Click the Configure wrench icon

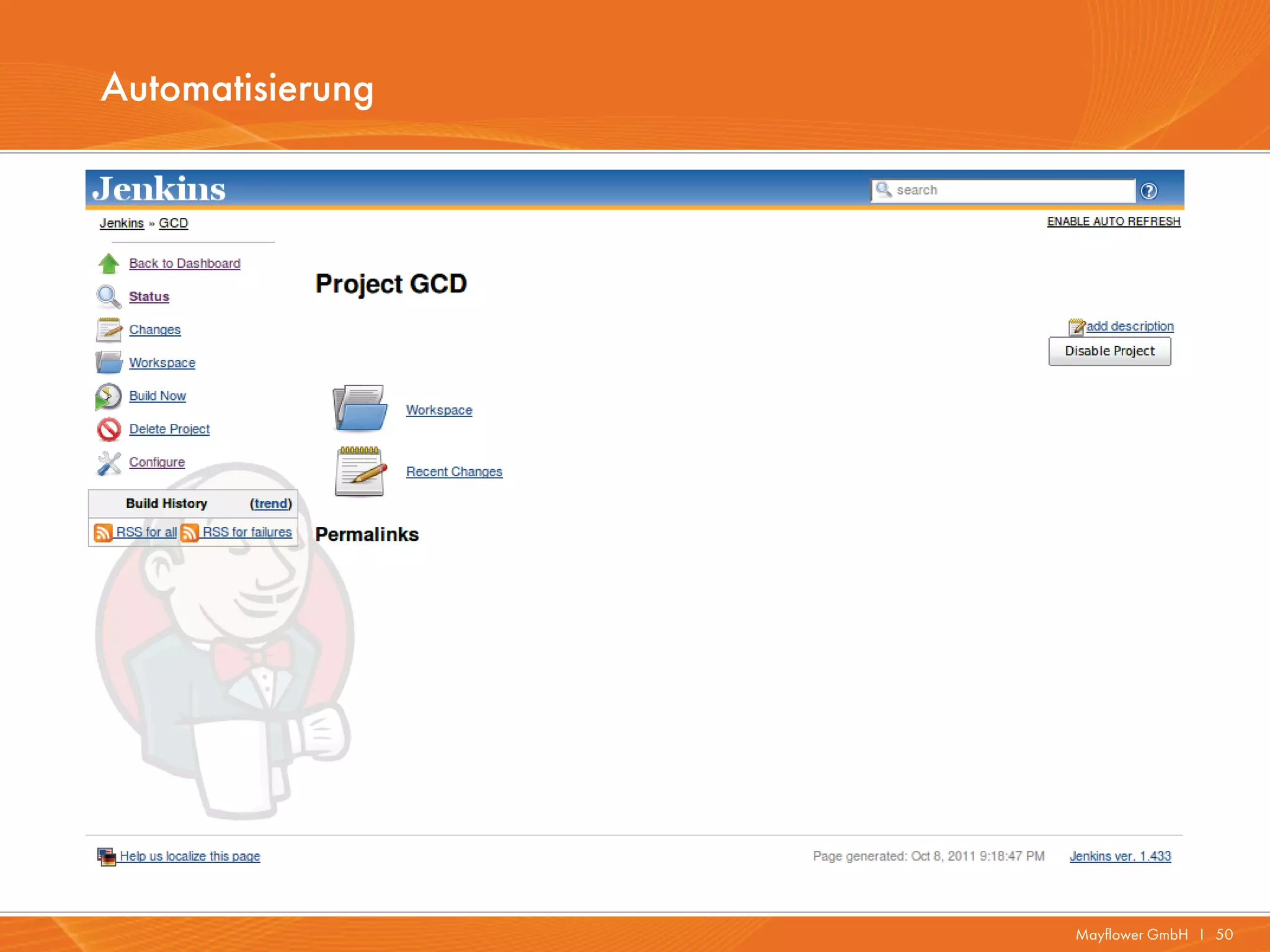[109, 463]
